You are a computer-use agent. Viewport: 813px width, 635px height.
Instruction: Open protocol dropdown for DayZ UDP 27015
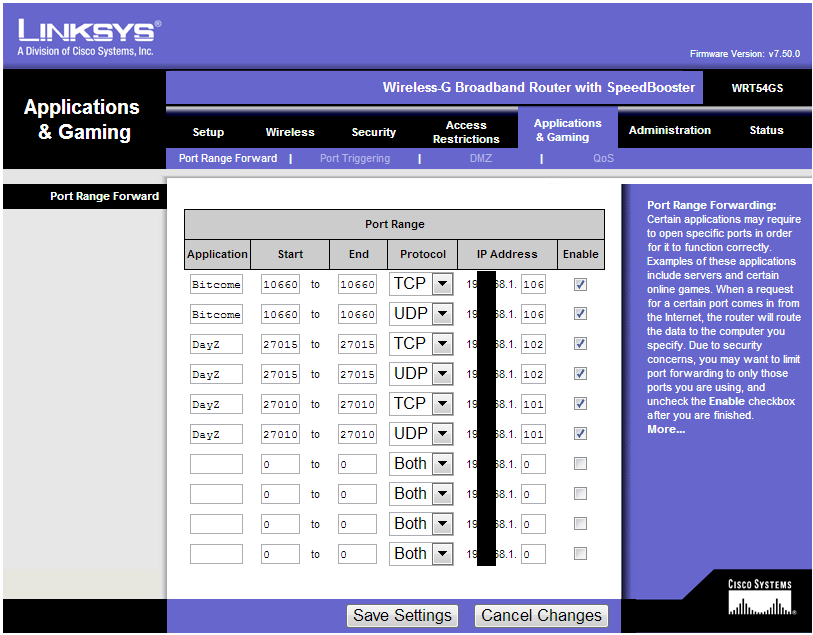(x=421, y=374)
